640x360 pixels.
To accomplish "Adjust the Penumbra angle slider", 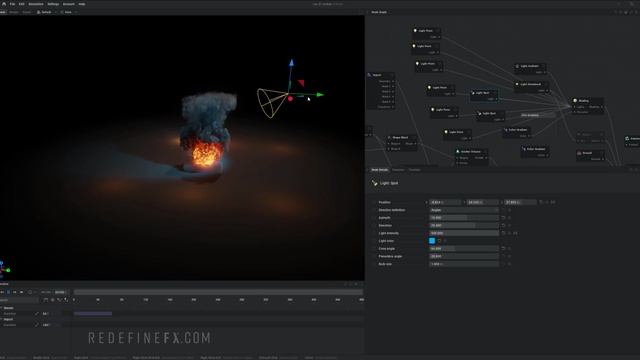I will tap(464, 256).
